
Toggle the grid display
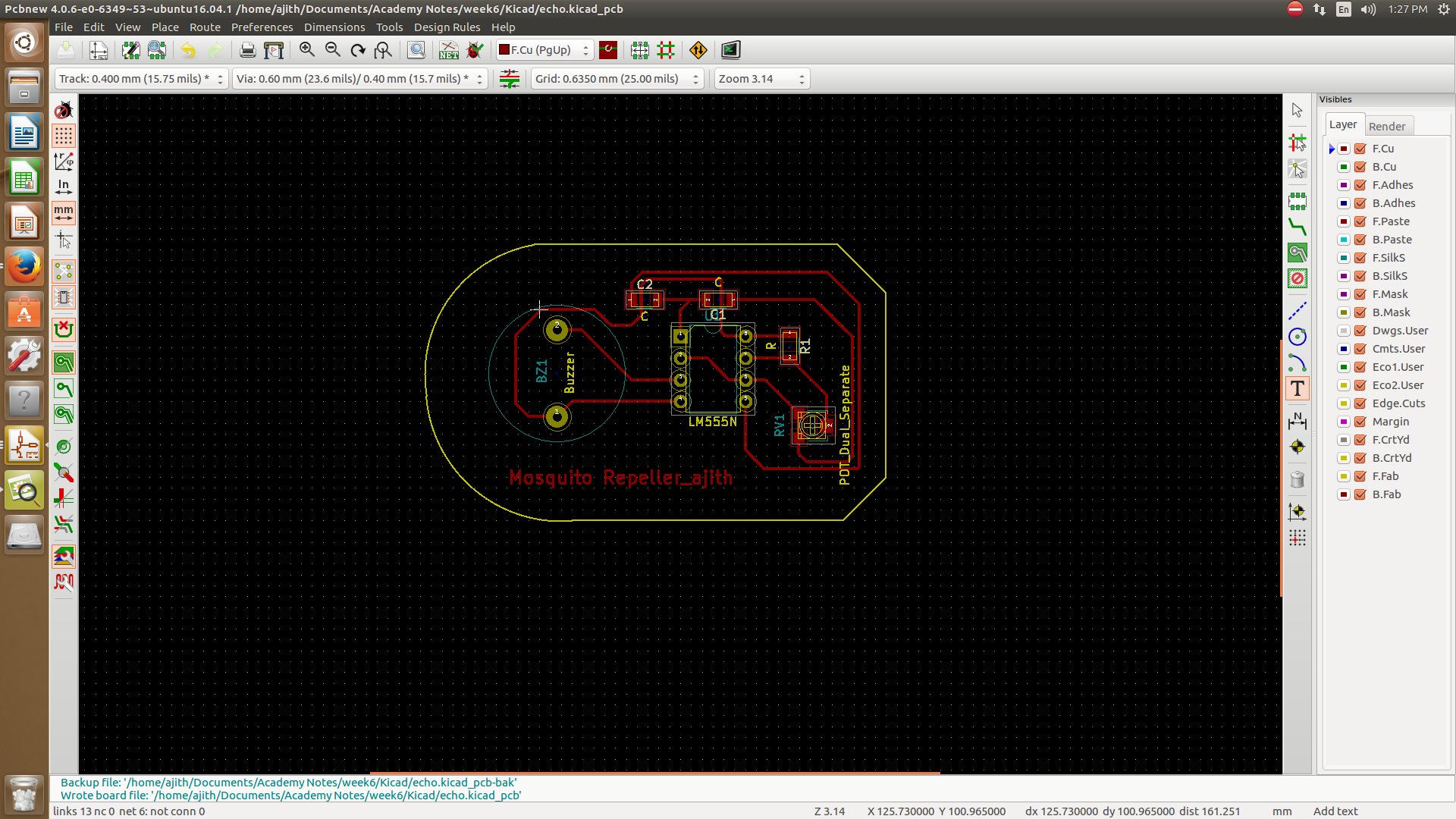point(64,136)
